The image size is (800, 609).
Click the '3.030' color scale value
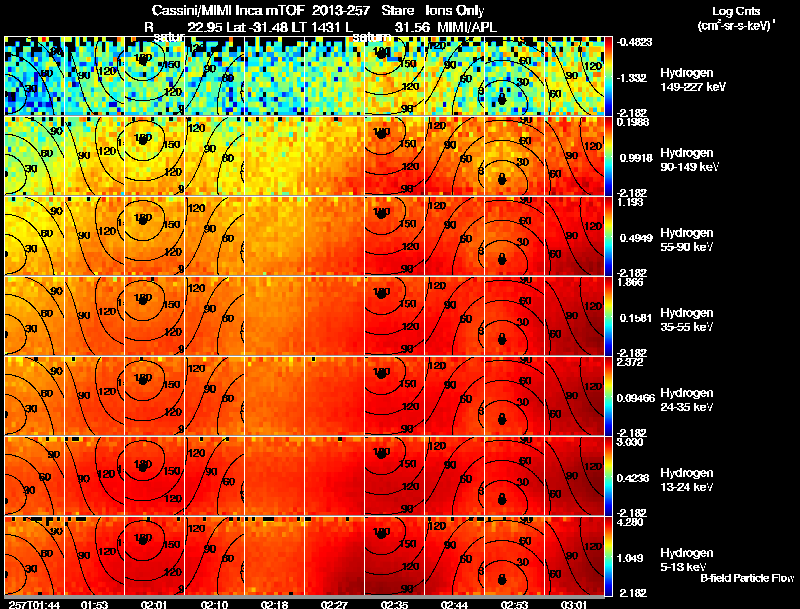(x=629, y=442)
